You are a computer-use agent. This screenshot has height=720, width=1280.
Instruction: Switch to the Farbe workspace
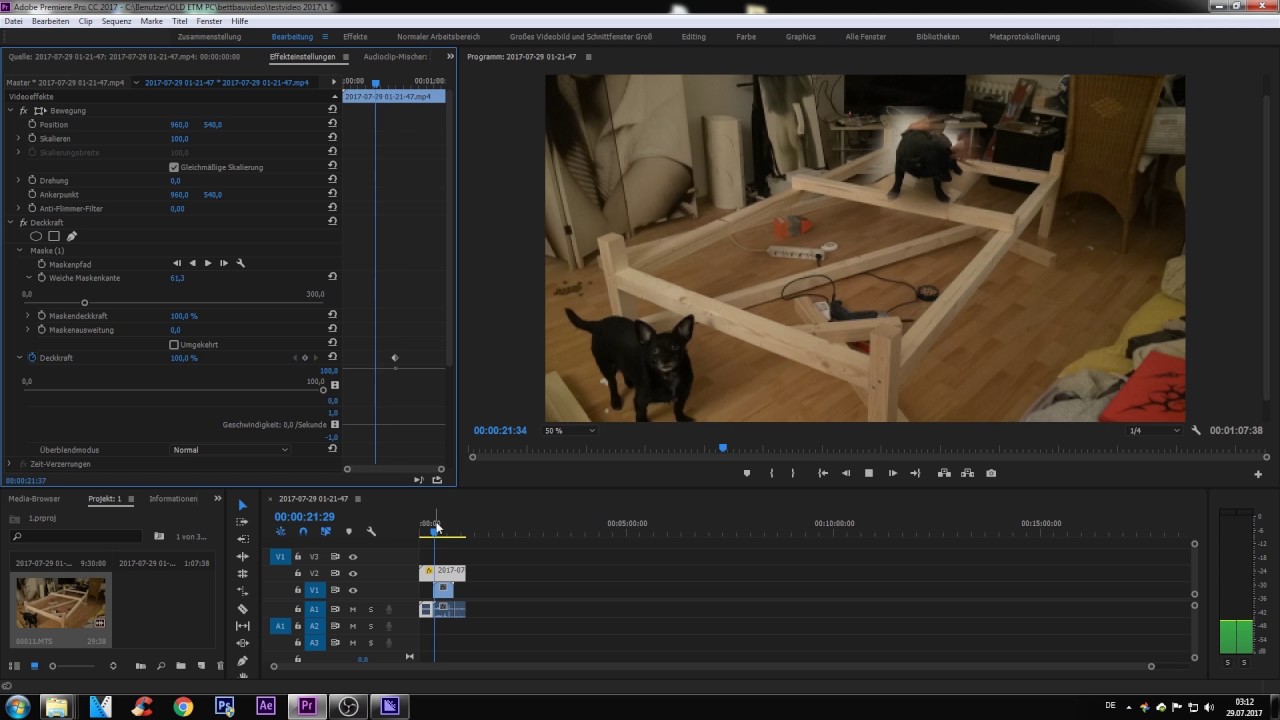tap(746, 37)
